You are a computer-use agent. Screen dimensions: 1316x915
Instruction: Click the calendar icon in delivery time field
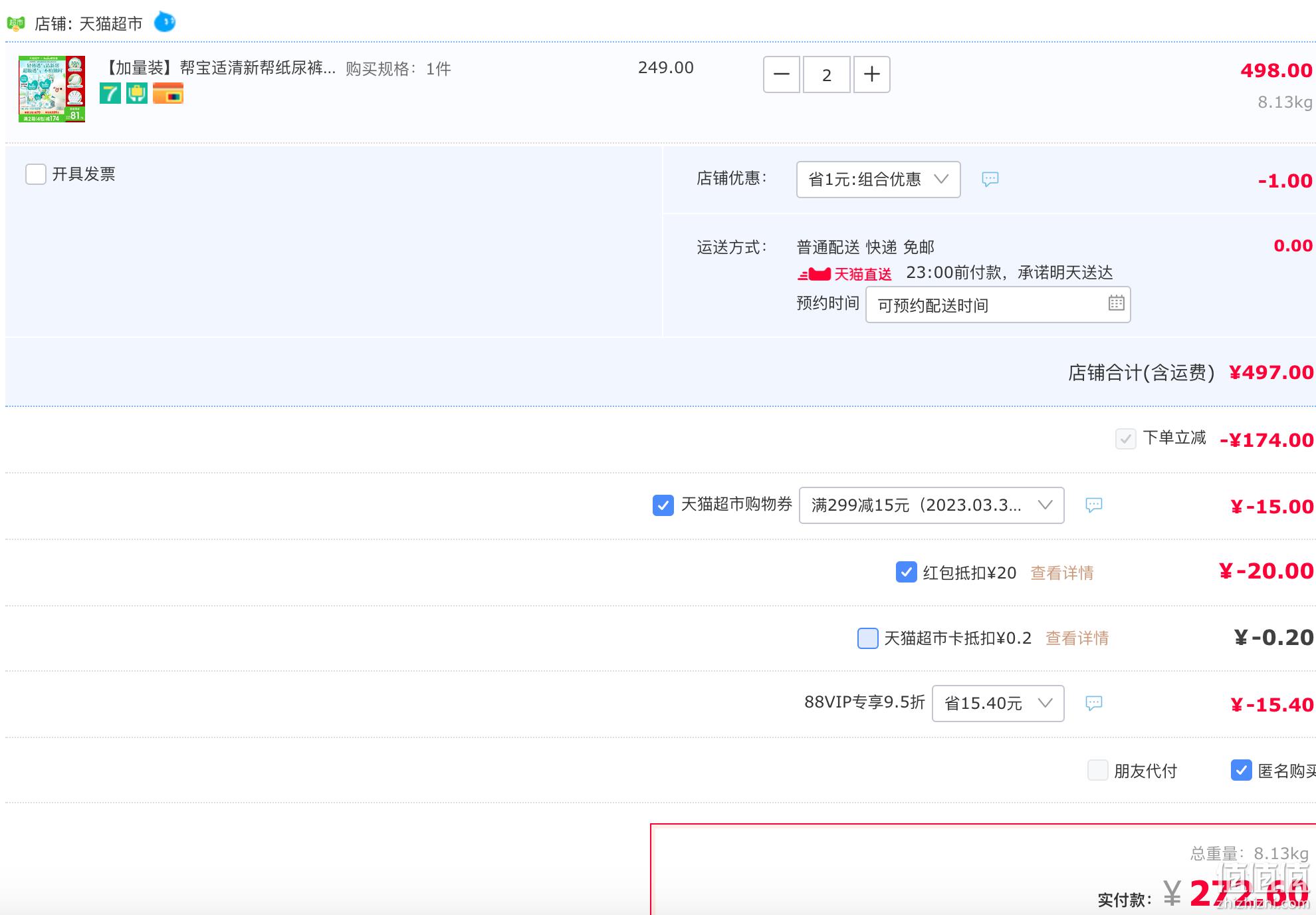tap(1117, 303)
